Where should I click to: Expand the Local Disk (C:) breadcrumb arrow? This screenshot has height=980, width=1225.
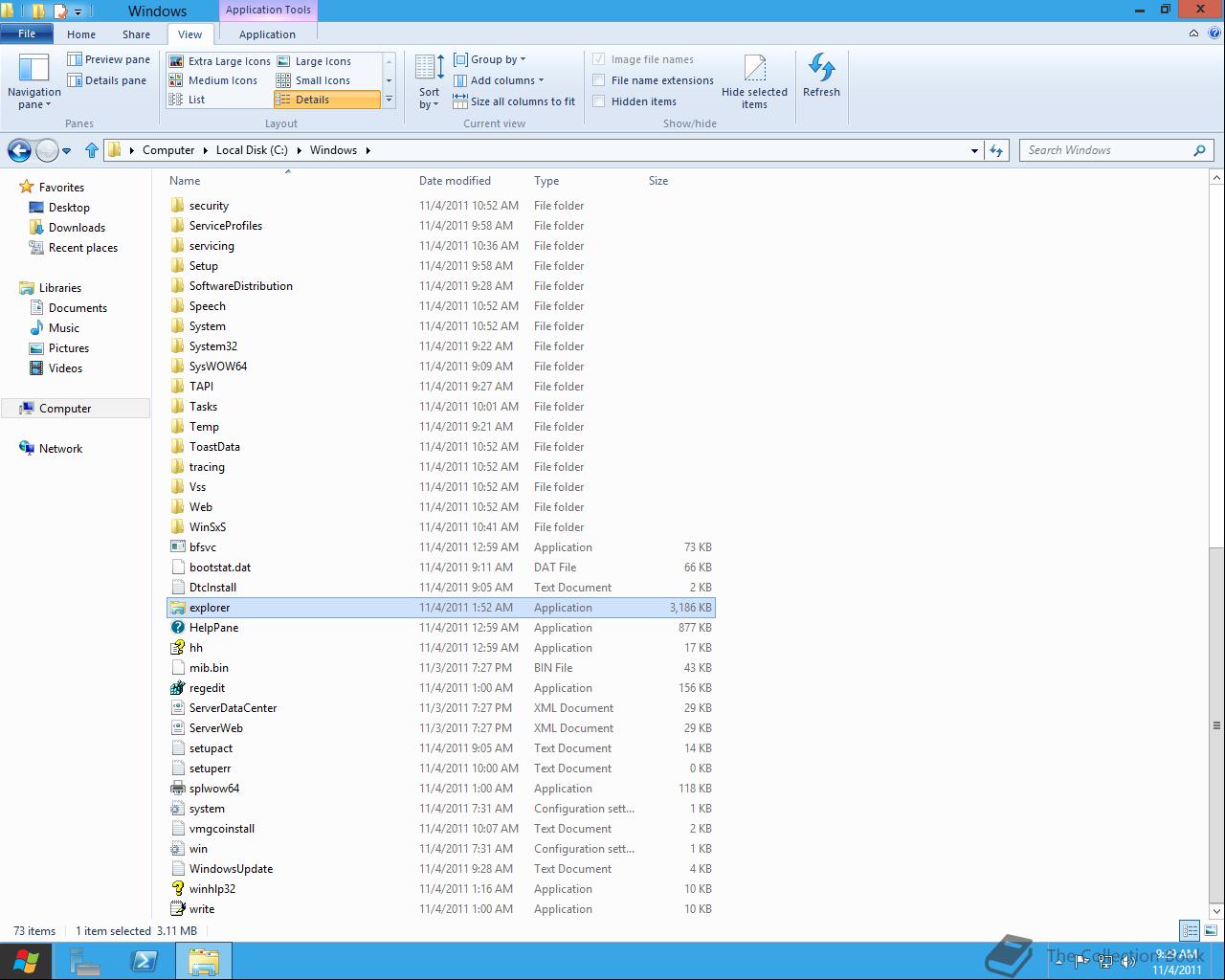[x=299, y=150]
